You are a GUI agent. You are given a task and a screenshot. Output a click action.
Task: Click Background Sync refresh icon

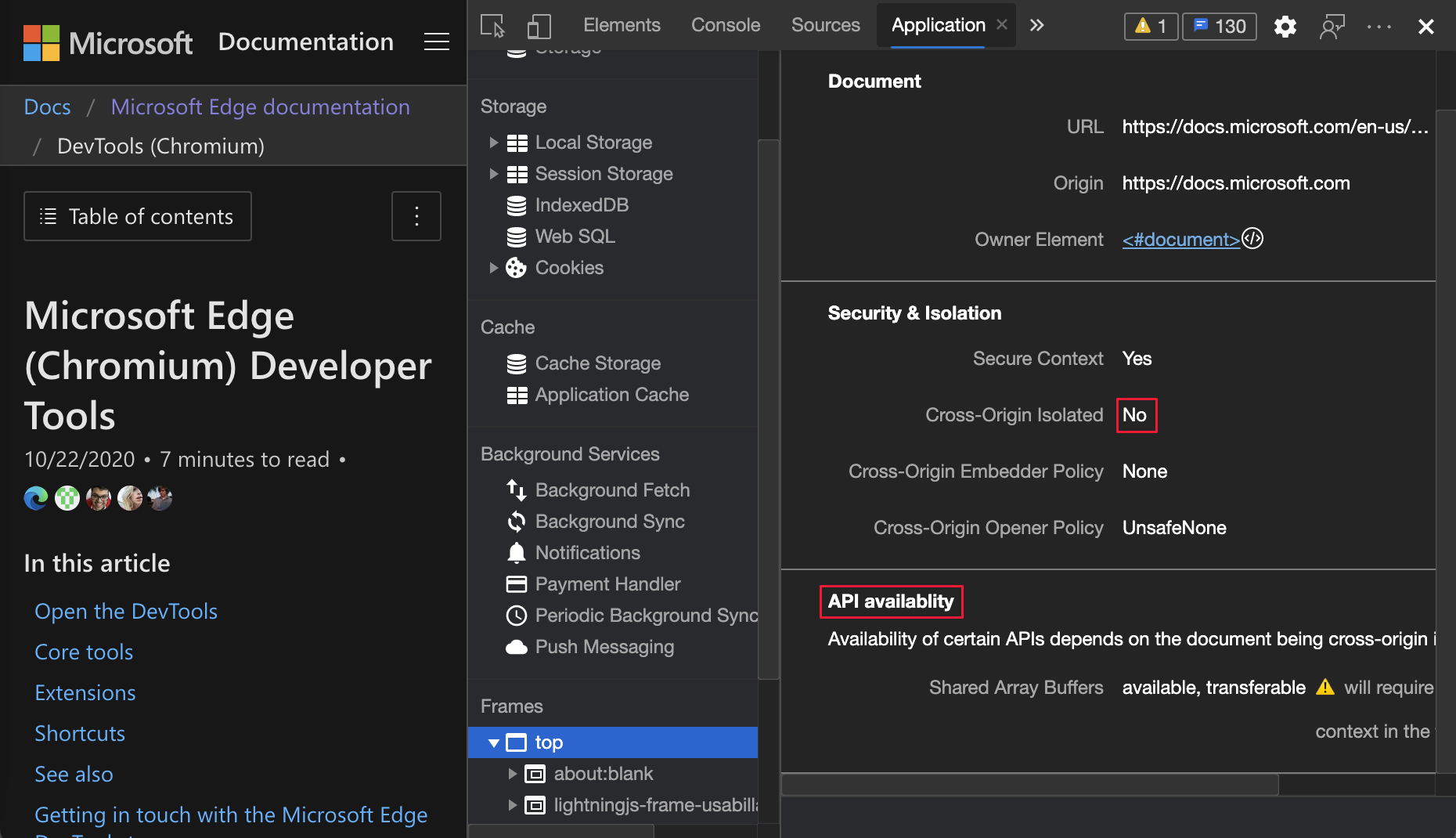(517, 522)
